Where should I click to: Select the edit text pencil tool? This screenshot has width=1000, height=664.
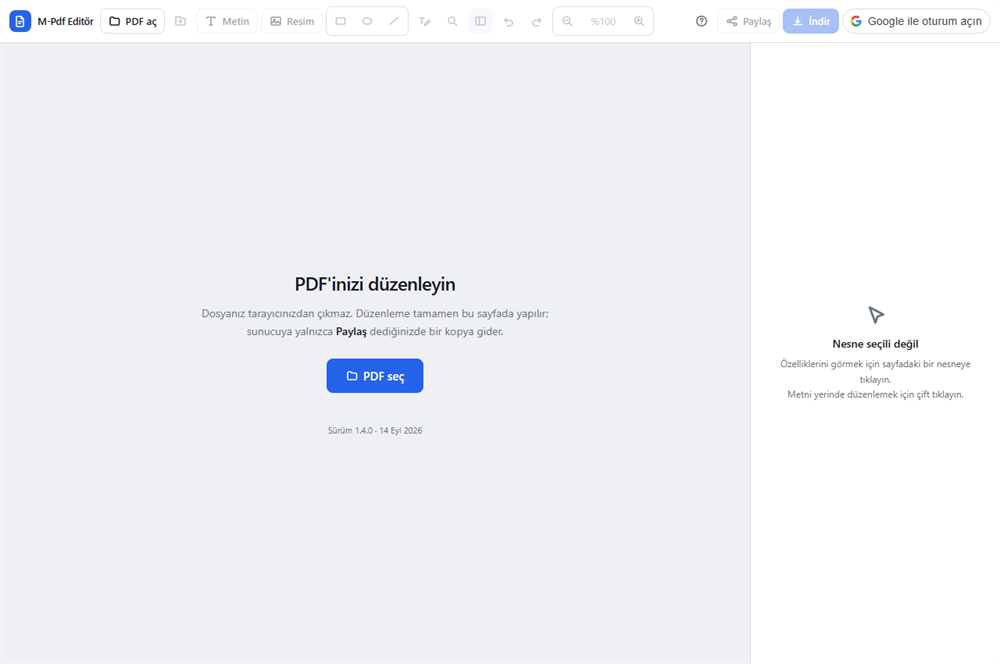coord(425,21)
